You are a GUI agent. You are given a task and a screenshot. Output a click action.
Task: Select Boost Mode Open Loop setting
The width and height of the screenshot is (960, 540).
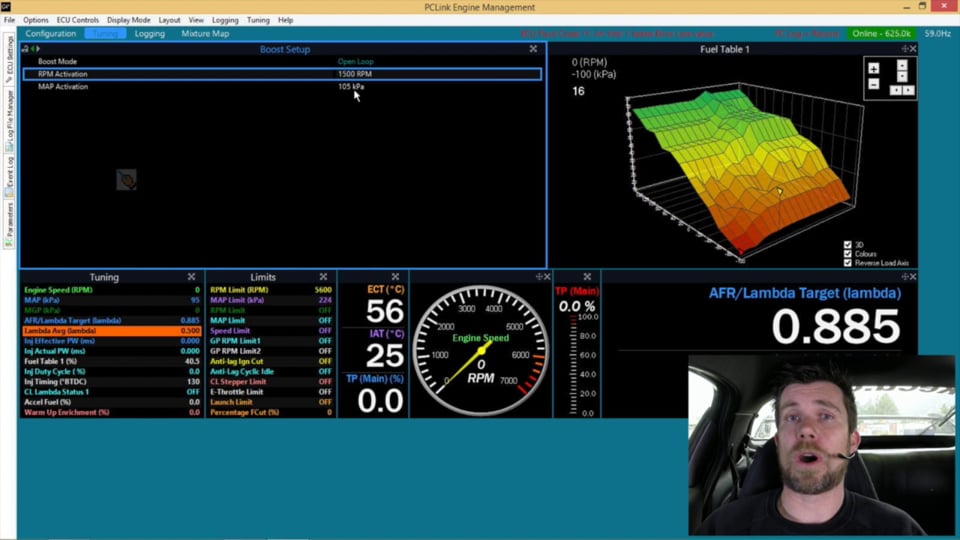click(x=282, y=61)
